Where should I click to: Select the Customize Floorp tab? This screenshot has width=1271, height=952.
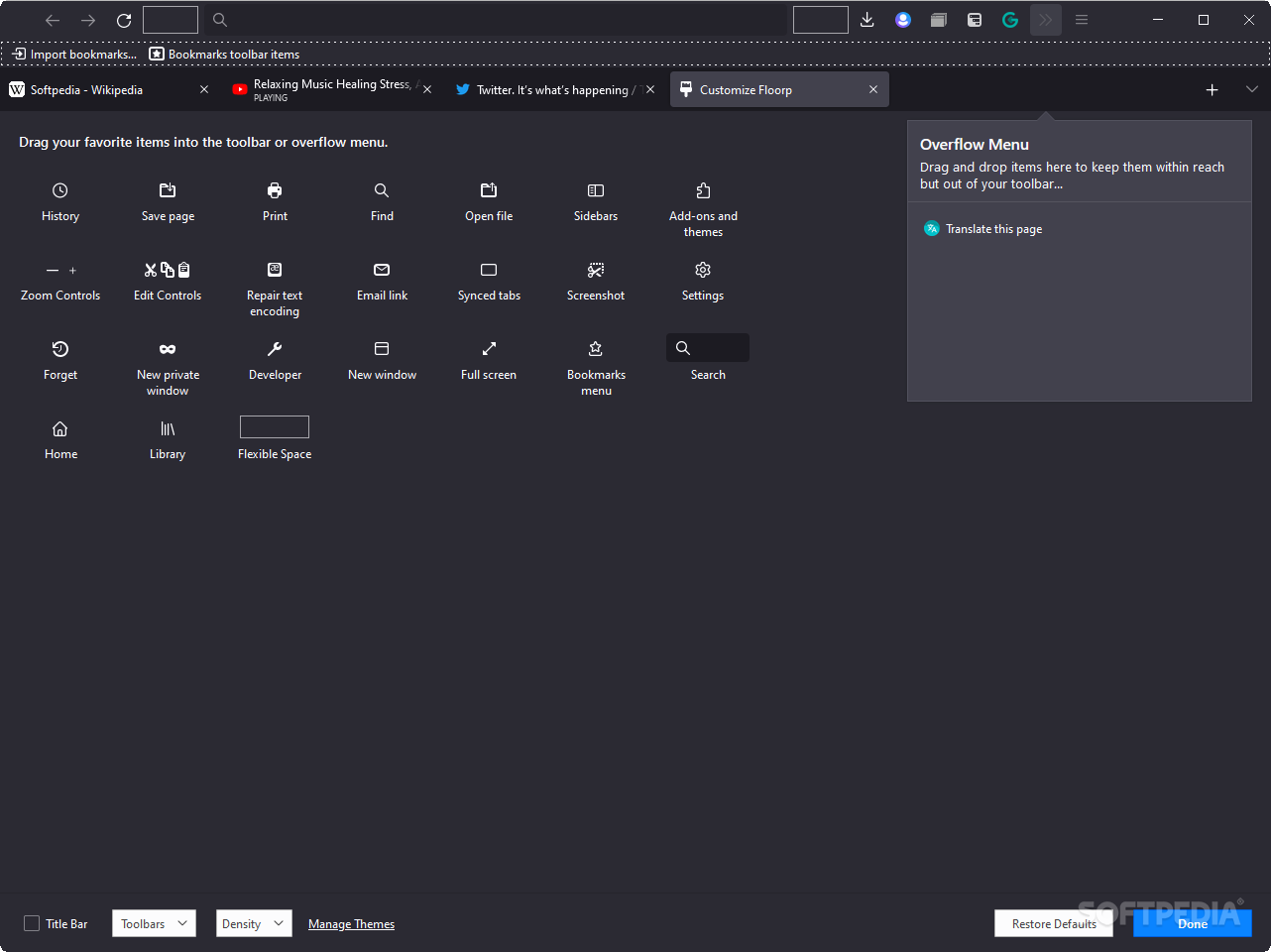tap(779, 89)
